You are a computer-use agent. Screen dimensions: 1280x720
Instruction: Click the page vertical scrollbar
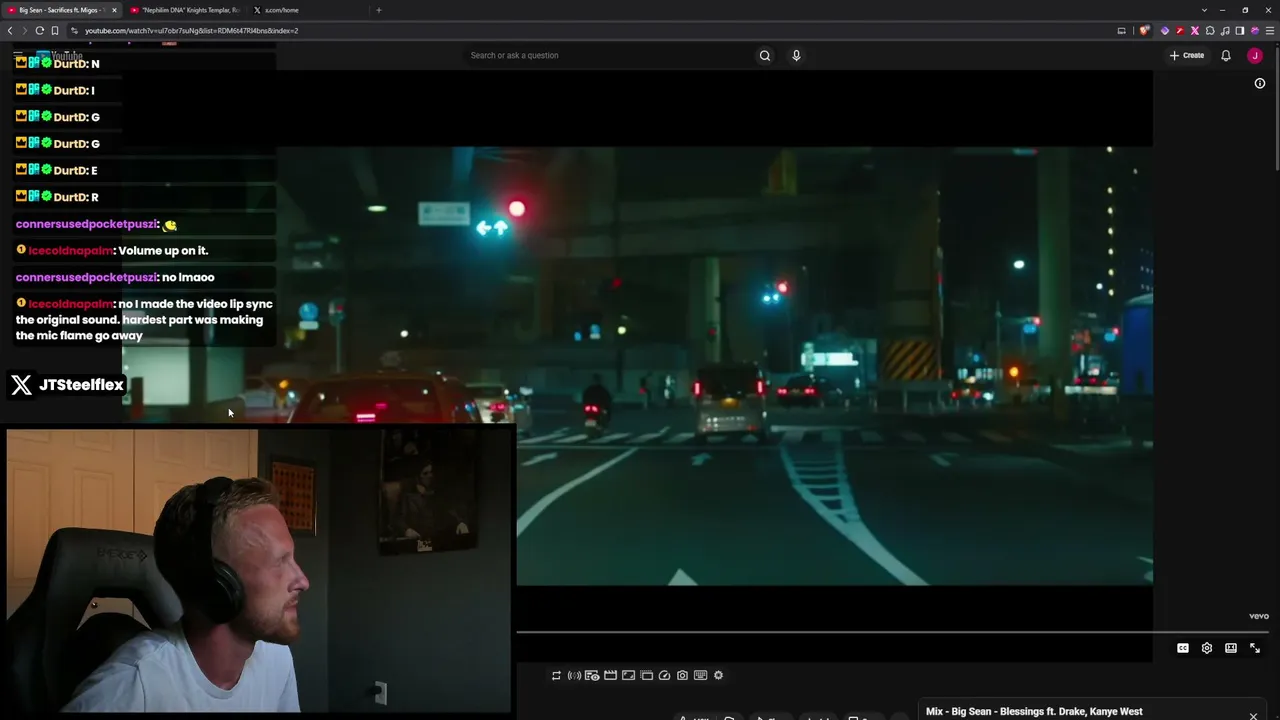(x=1276, y=110)
